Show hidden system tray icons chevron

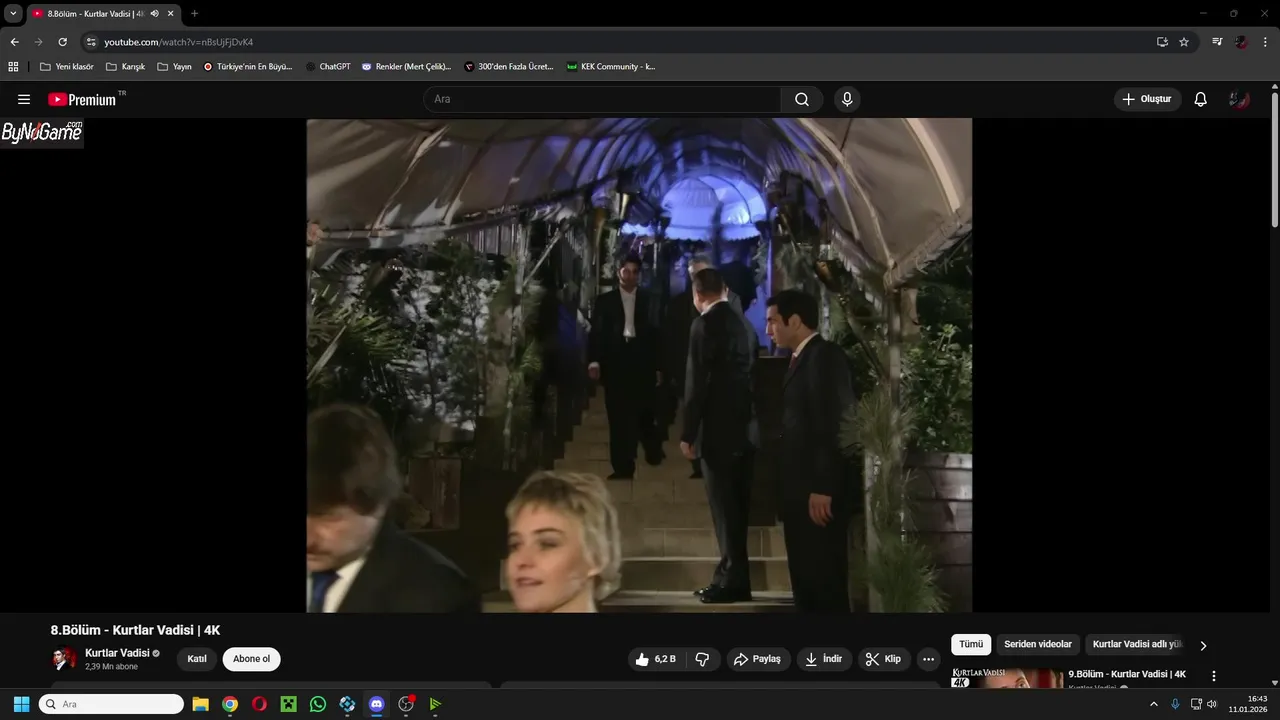click(x=1154, y=704)
